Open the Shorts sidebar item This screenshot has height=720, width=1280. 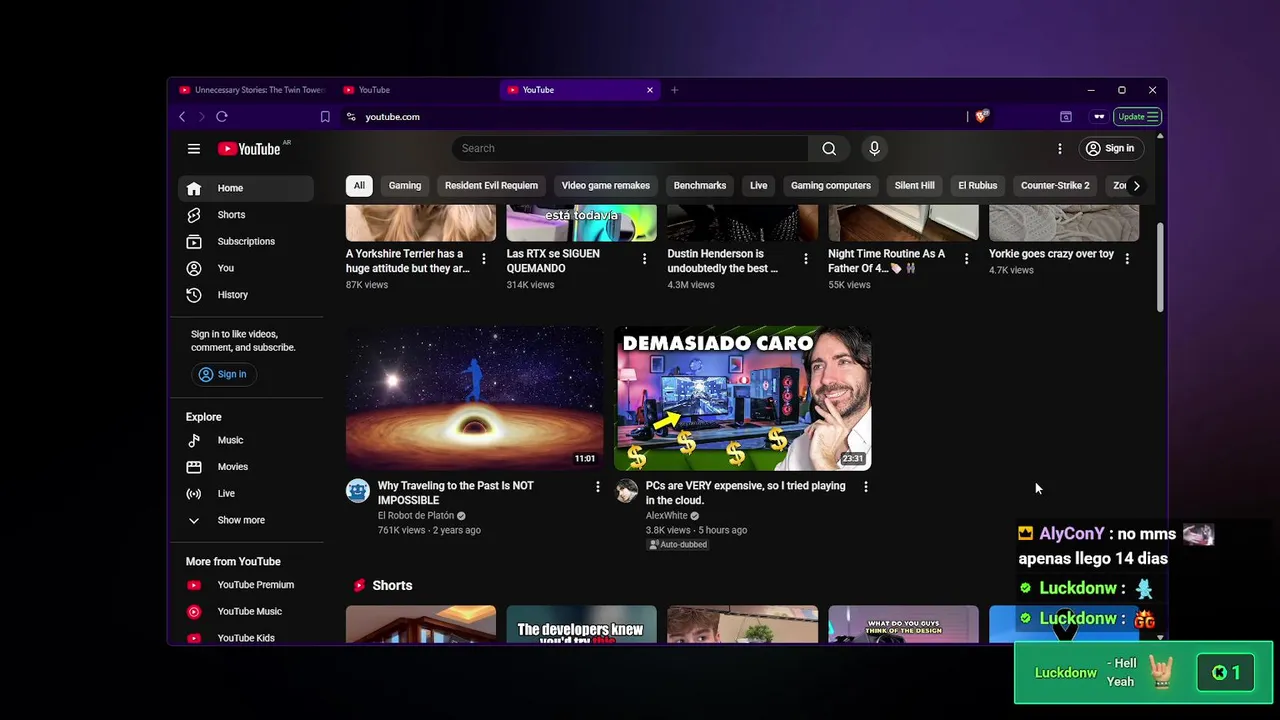tap(246, 215)
